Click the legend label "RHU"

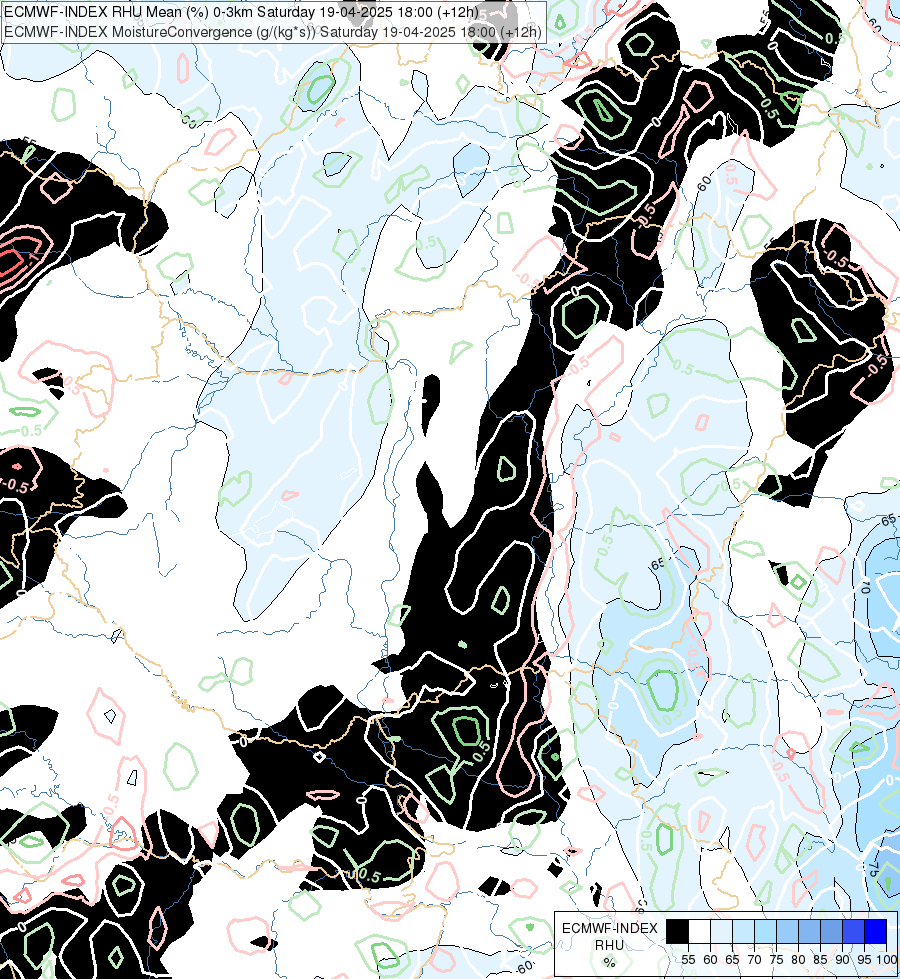609,945
